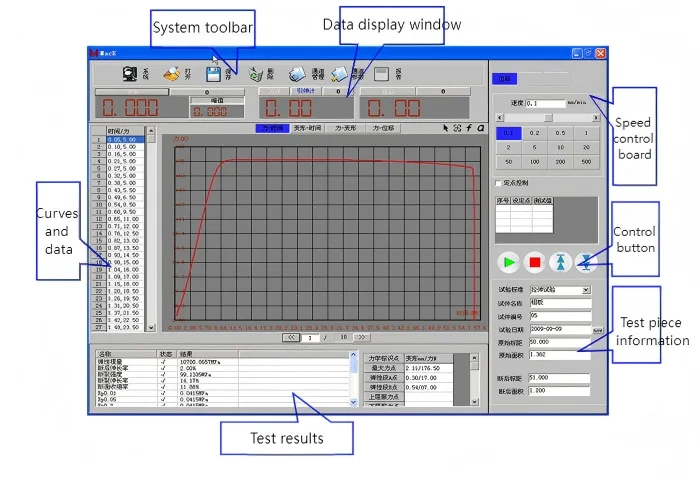Select the blue displacement tab in right panel
Image resolution: width=700 pixels, height=480 pixels.
click(504, 79)
